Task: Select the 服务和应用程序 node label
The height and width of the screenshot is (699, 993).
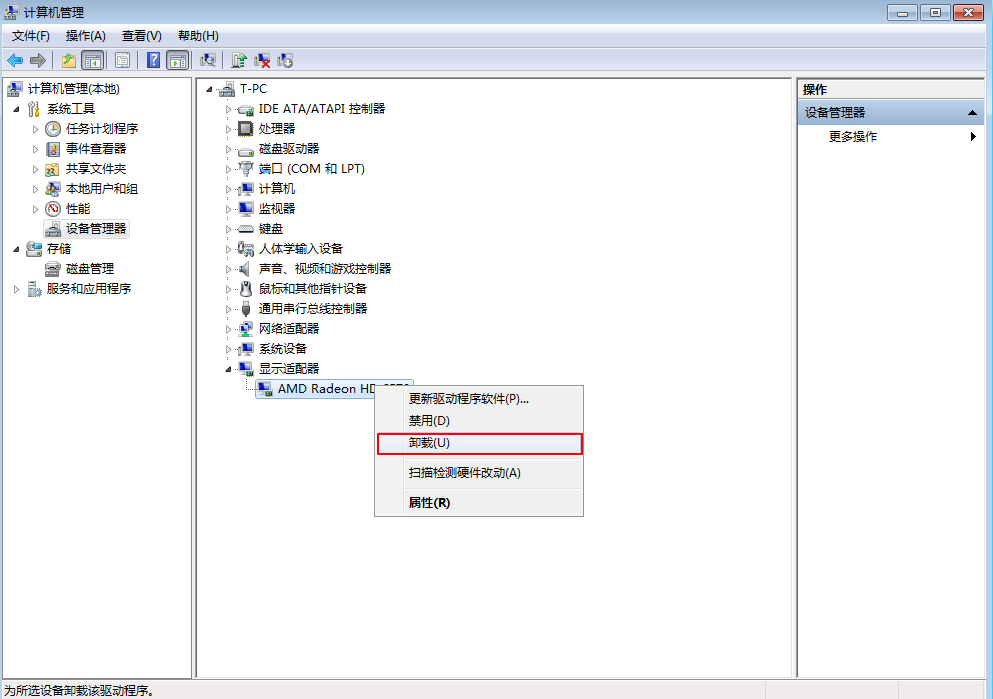Action: 89,289
